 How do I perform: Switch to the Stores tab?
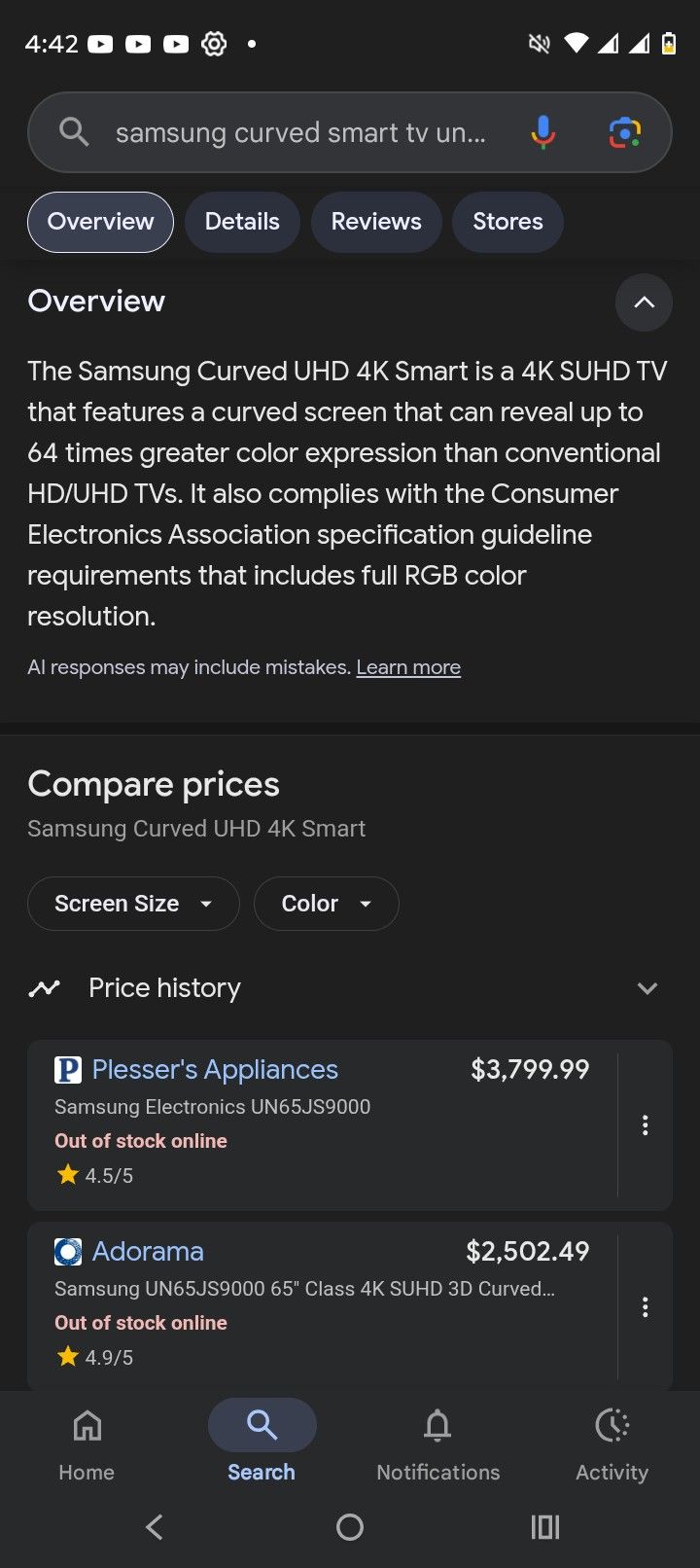507,222
